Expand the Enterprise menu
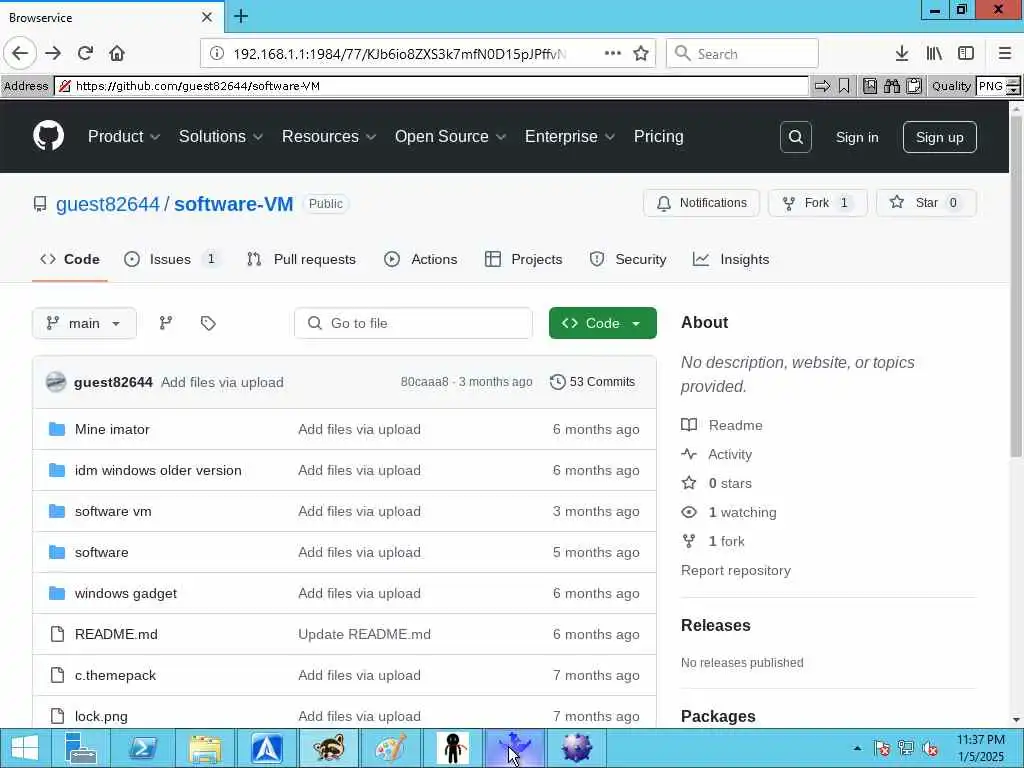 tap(569, 136)
